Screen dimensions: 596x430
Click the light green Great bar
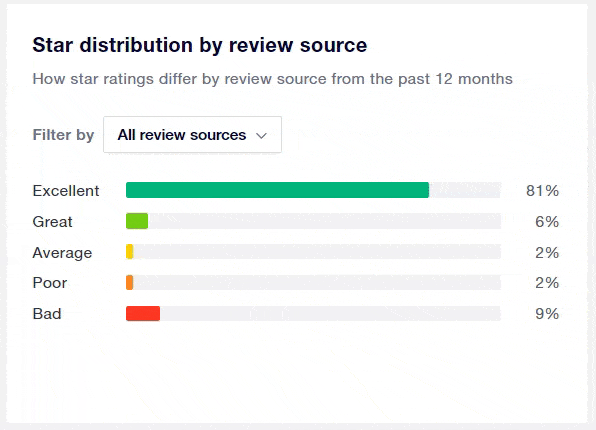137,221
